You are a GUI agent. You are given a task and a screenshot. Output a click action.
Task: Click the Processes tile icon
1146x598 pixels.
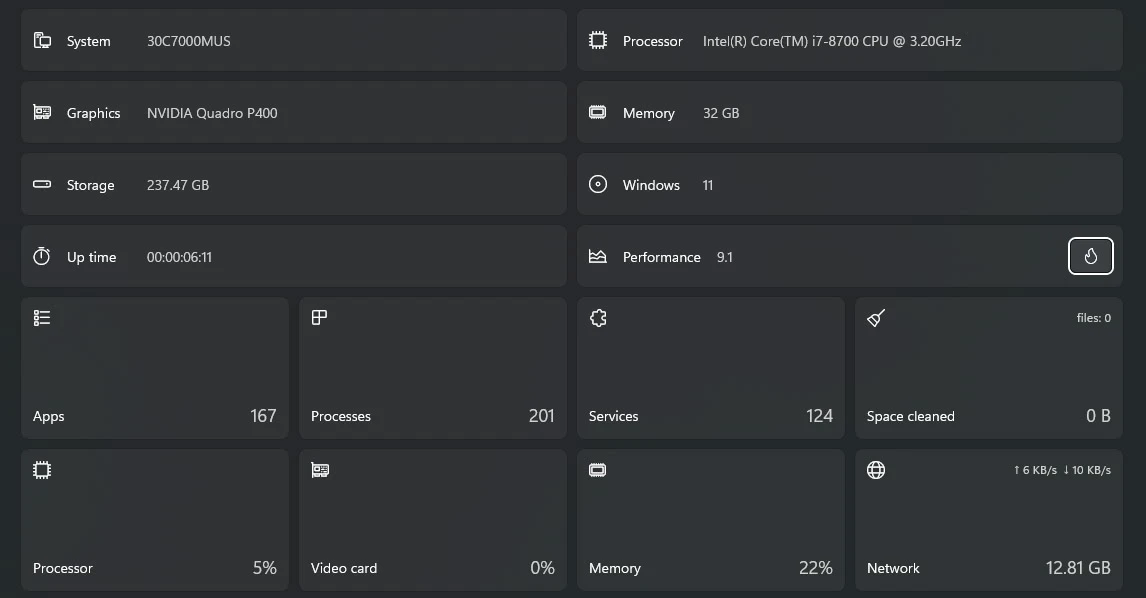pyautogui.click(x=319, y=317)
